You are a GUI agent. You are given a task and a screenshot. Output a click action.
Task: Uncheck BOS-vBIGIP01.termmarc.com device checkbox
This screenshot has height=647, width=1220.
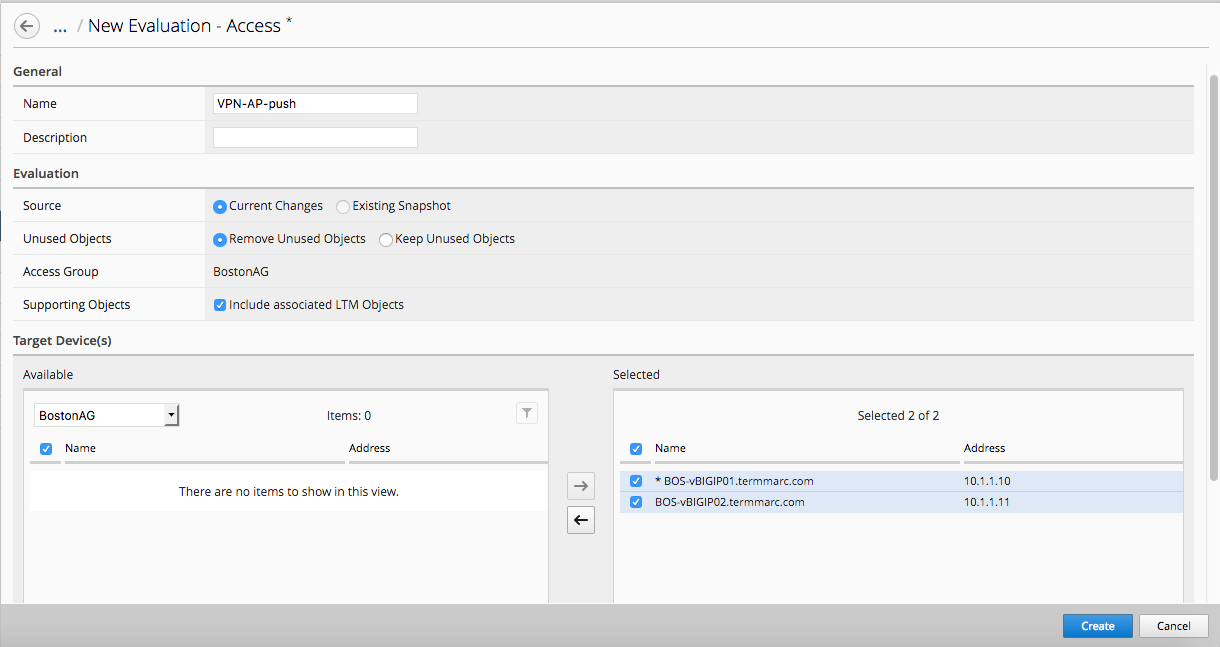point(636,481)
